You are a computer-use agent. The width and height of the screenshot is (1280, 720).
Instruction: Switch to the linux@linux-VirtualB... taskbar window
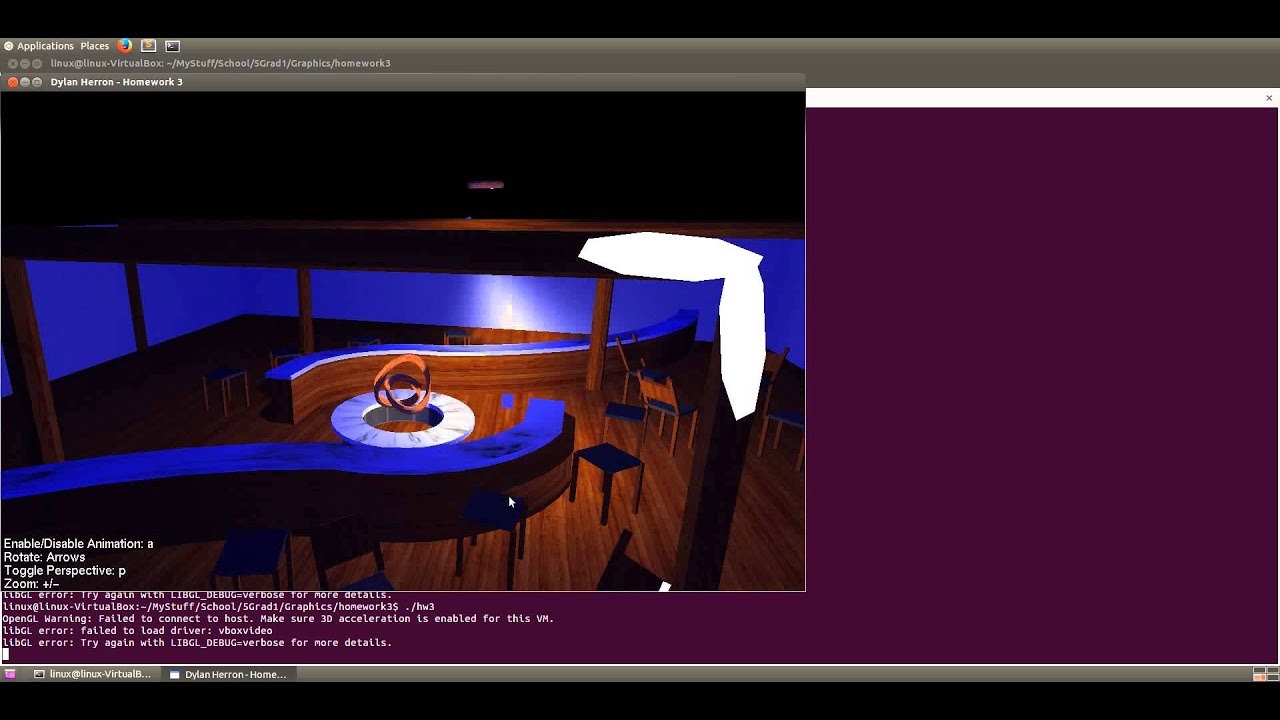(92, 674)
